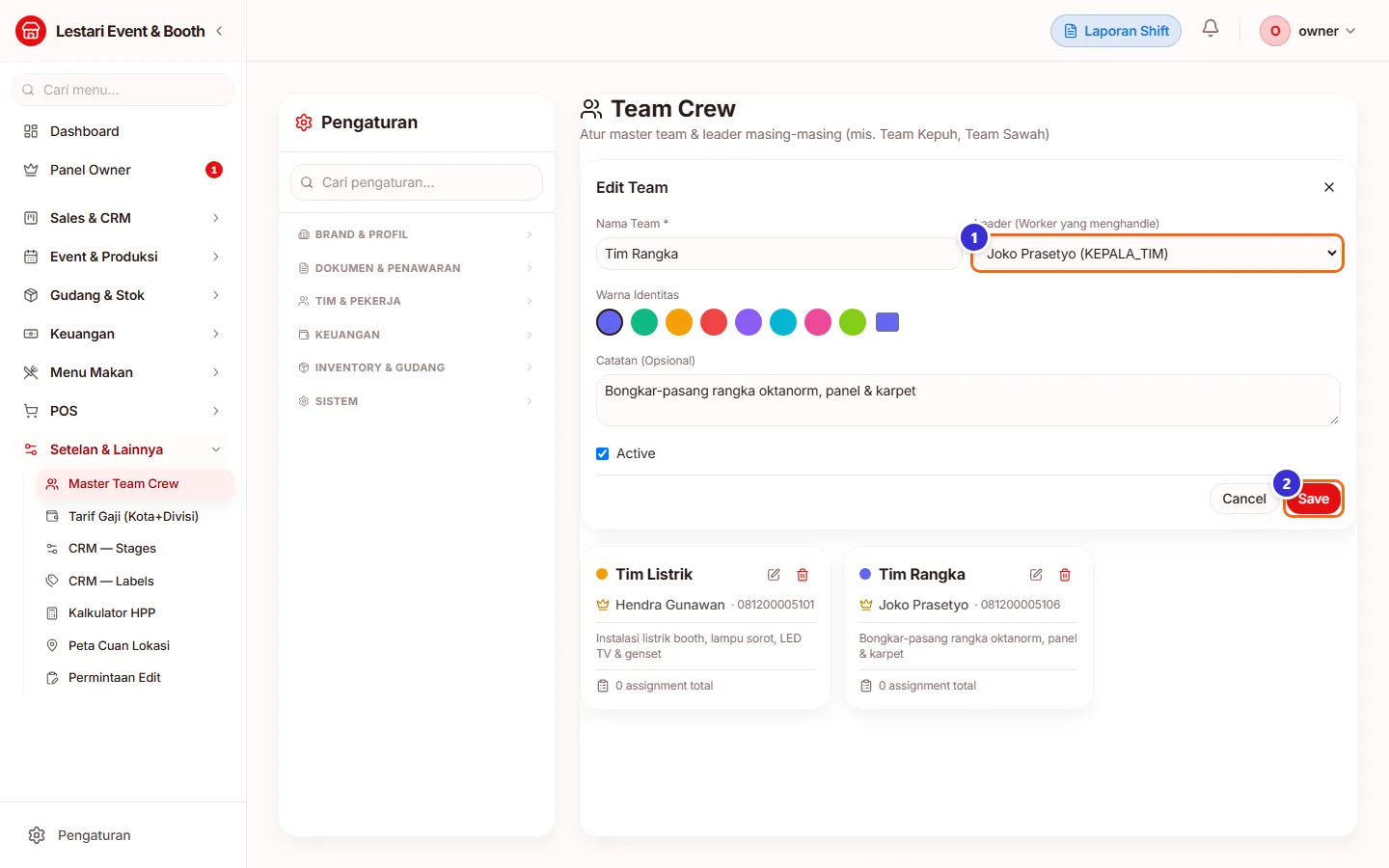Open Kalkulator HPP submenu item
The width and height of the screenshot is (1389, 868).
(x=135, y=612)
